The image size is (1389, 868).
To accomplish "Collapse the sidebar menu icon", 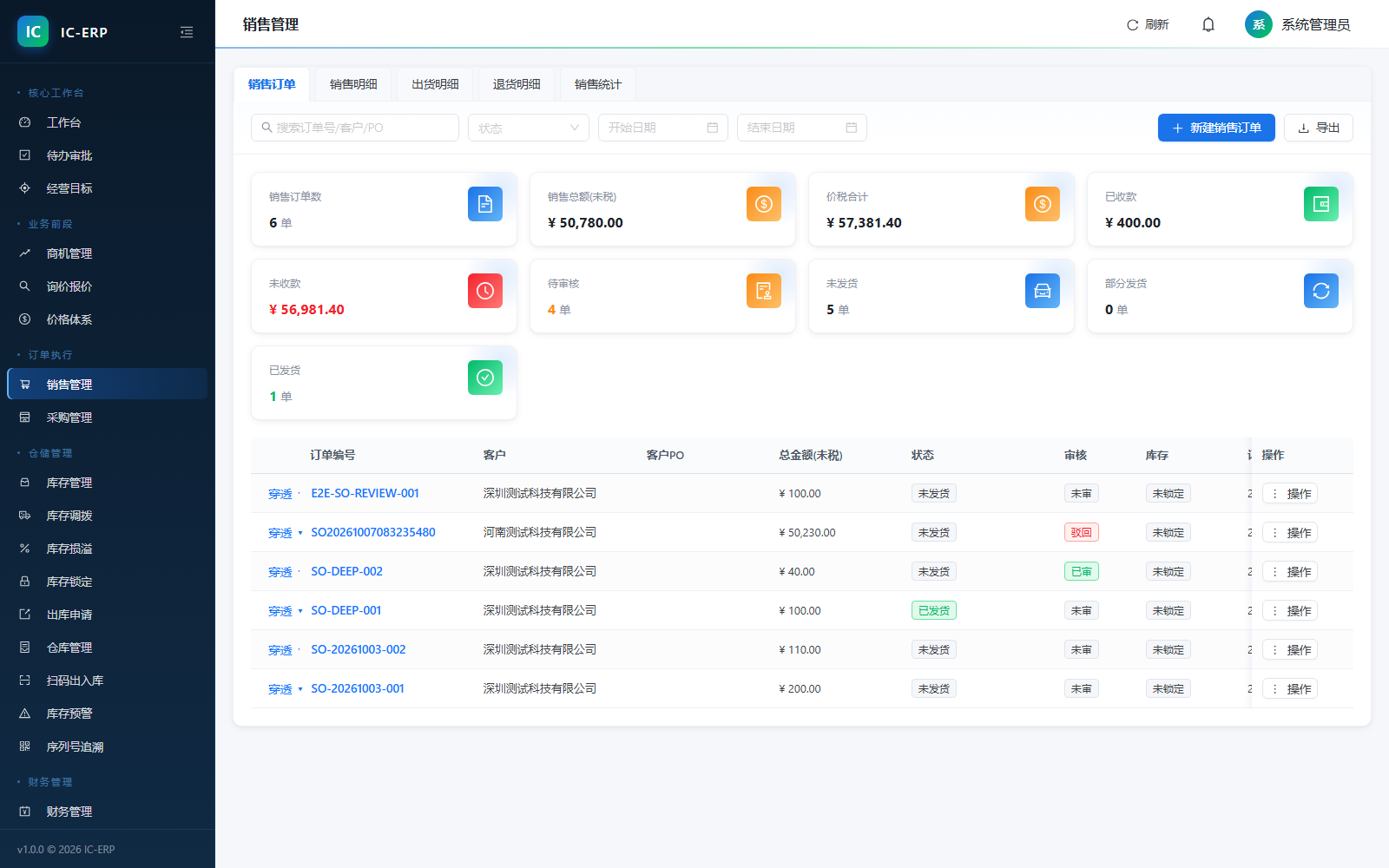I will [x=187, y=32].
